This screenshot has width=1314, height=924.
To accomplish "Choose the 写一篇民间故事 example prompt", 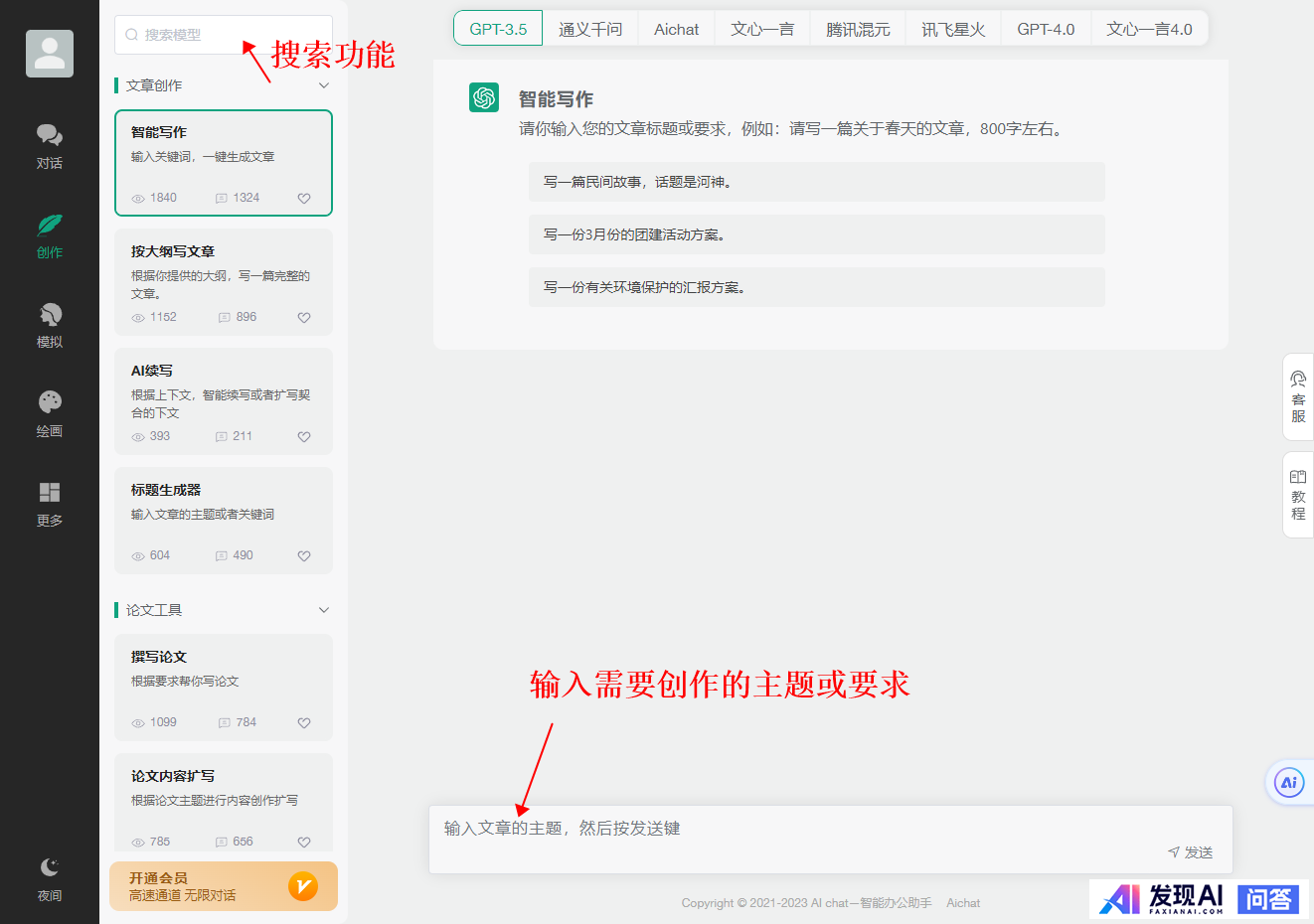I will pyautogui.click(x=816, y=182).
